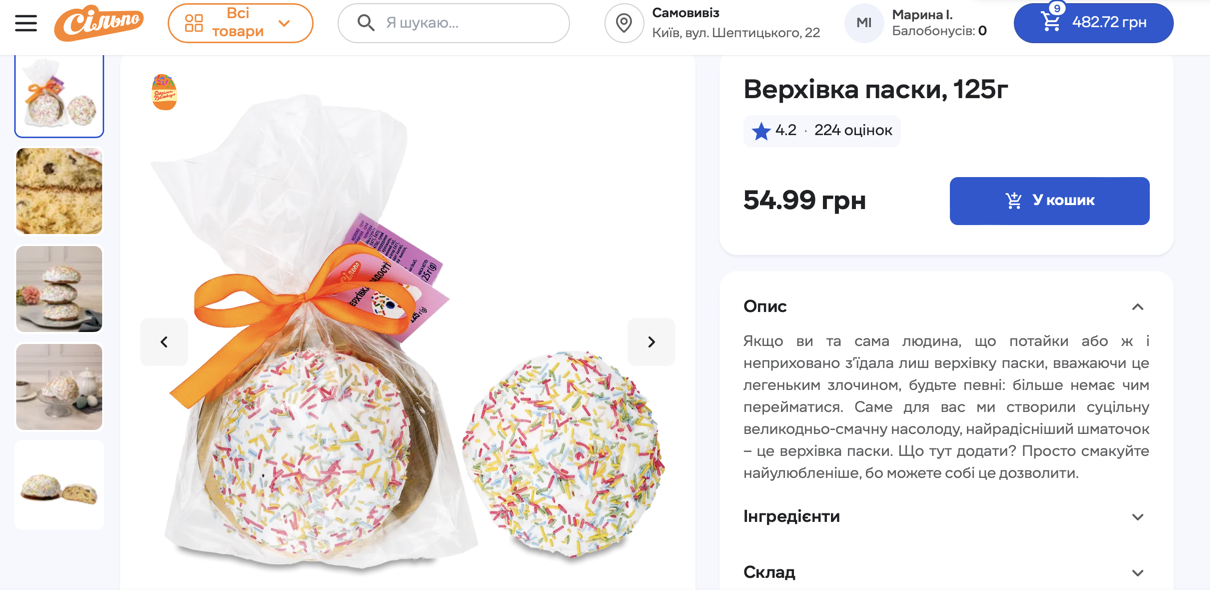Show the next product image arrow
1210x590 pixels.
[x=651, y=342]
